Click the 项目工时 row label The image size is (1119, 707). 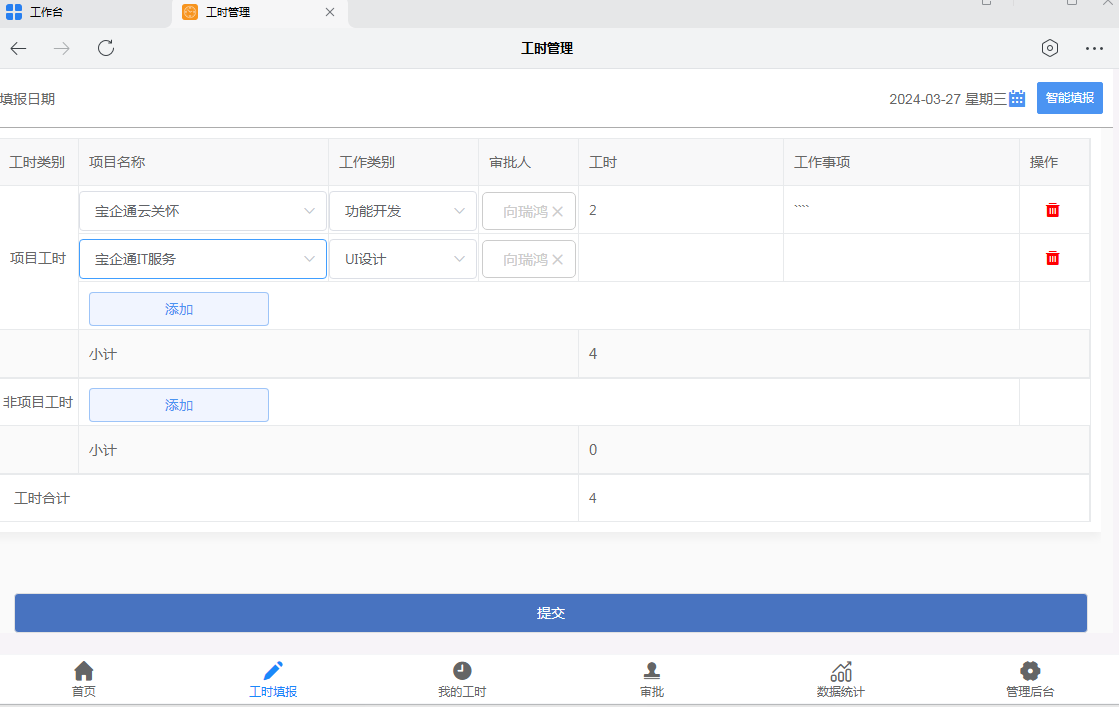[x=38, y=258]
